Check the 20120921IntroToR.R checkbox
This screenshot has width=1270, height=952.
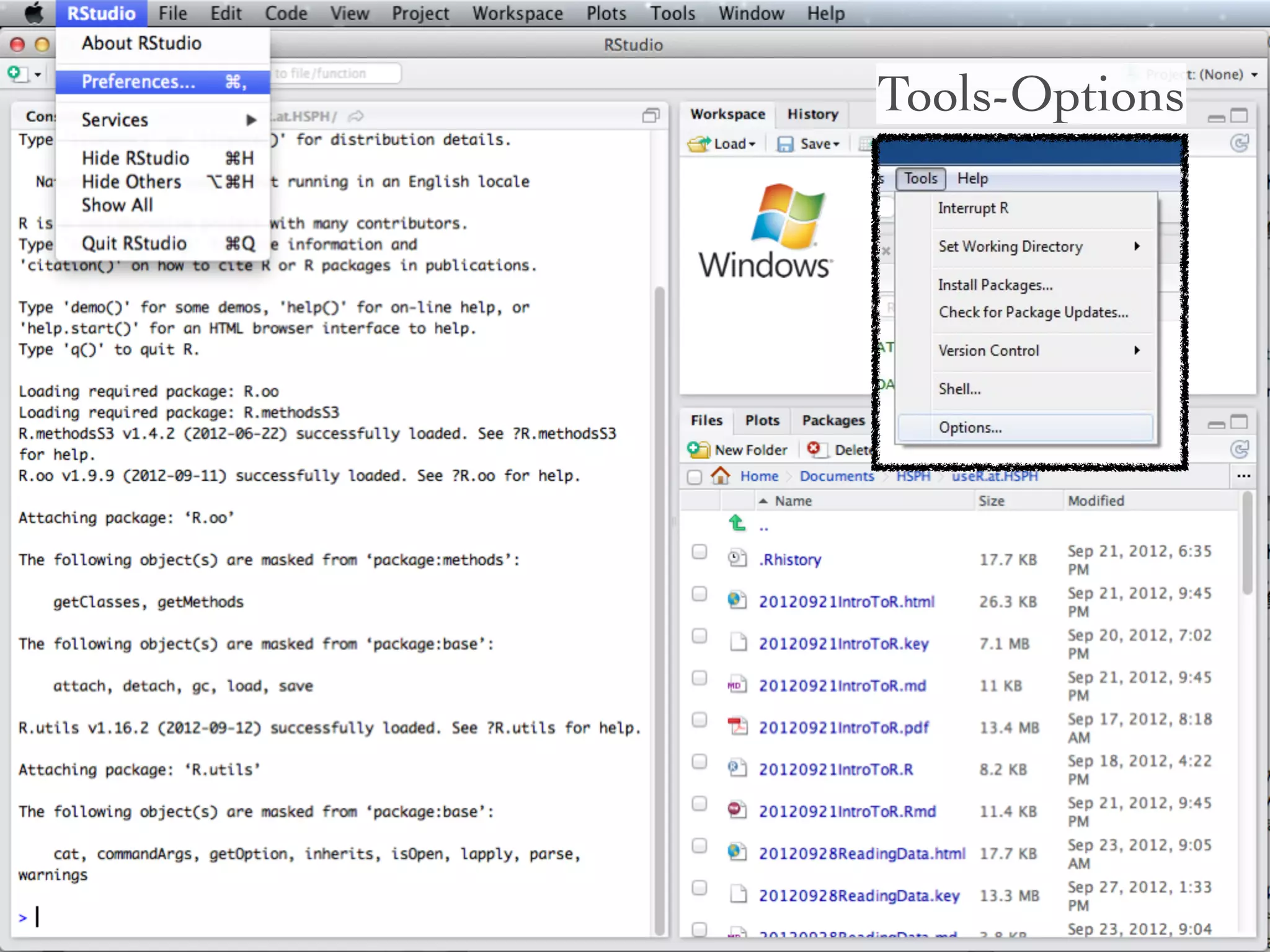(x=699, y=762)
